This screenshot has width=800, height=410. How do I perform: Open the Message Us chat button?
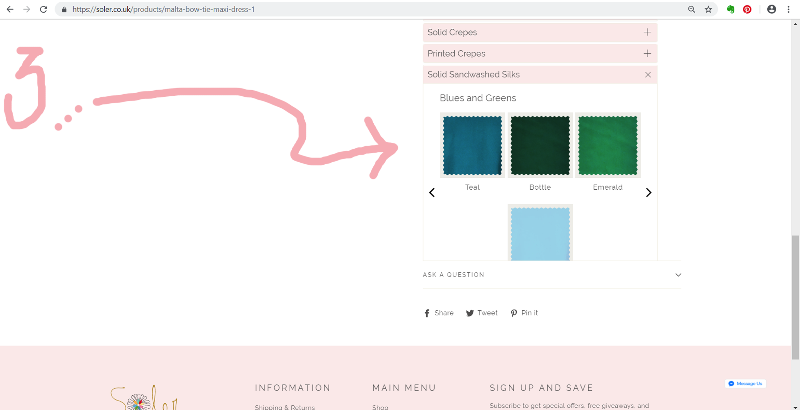[745, 383]
